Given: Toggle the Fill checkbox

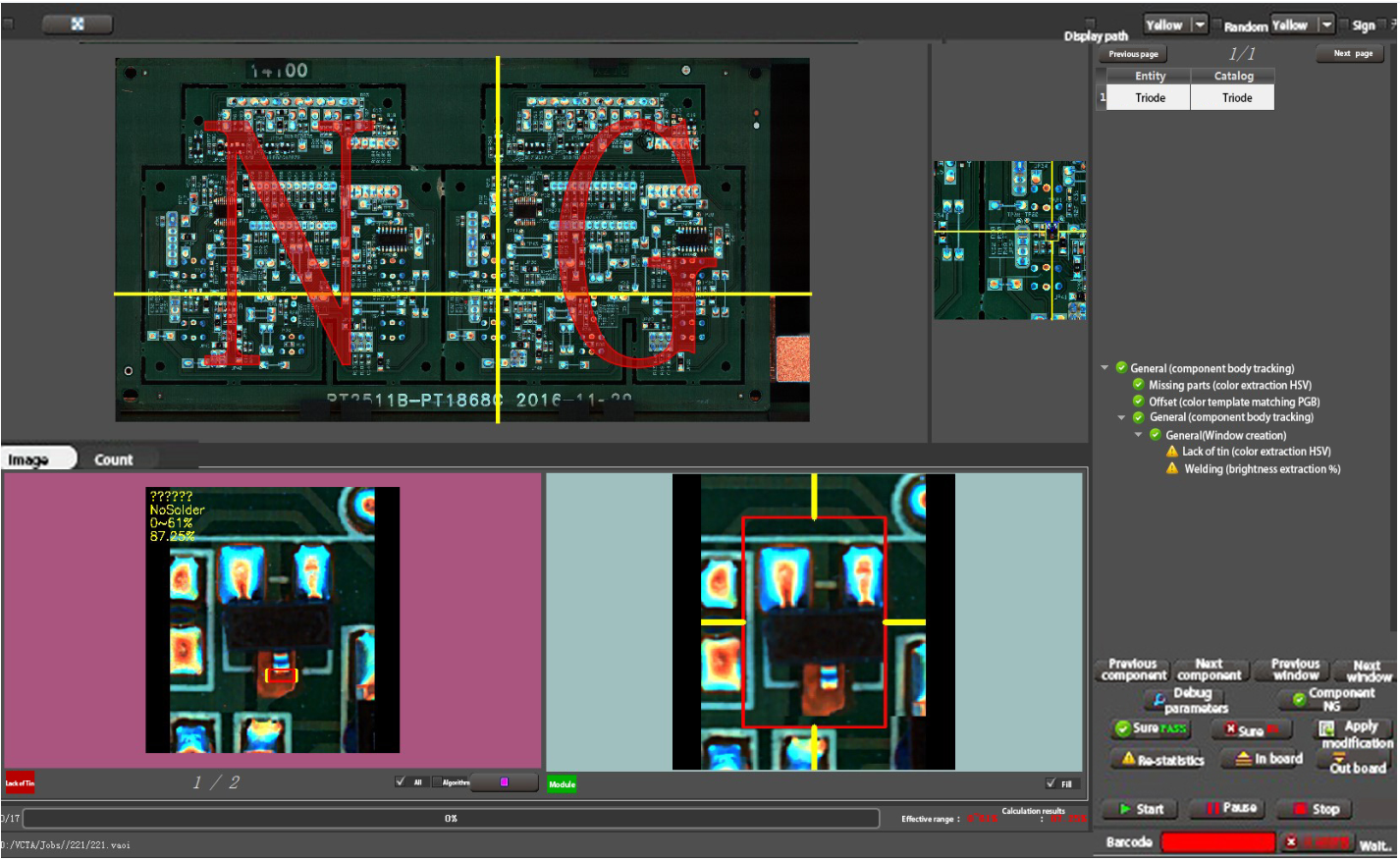Looking at the screenshot, I should tap(1051, 783).
